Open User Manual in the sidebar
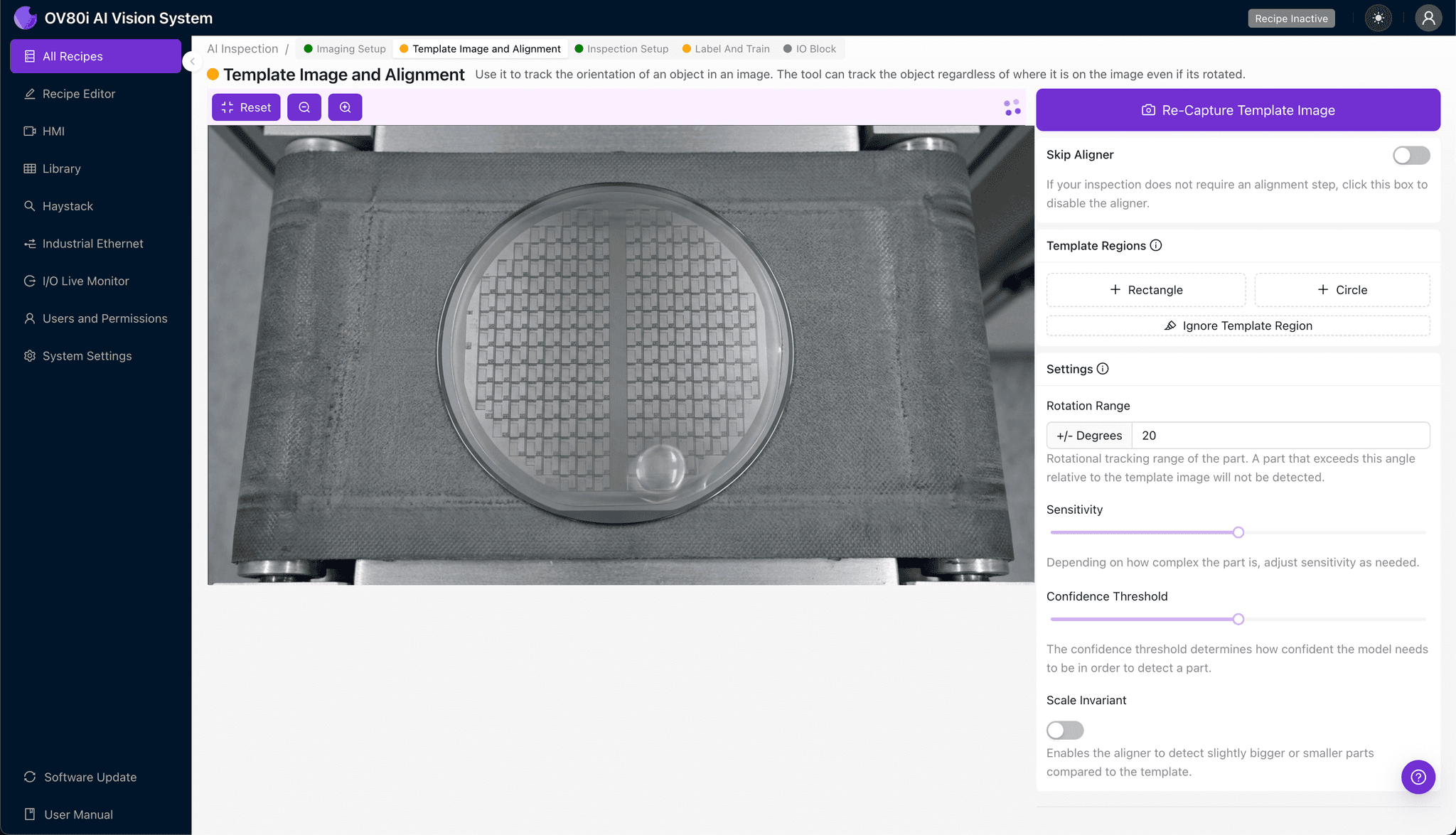This screenshot has height=835, width=1456. tap(95, 814)
